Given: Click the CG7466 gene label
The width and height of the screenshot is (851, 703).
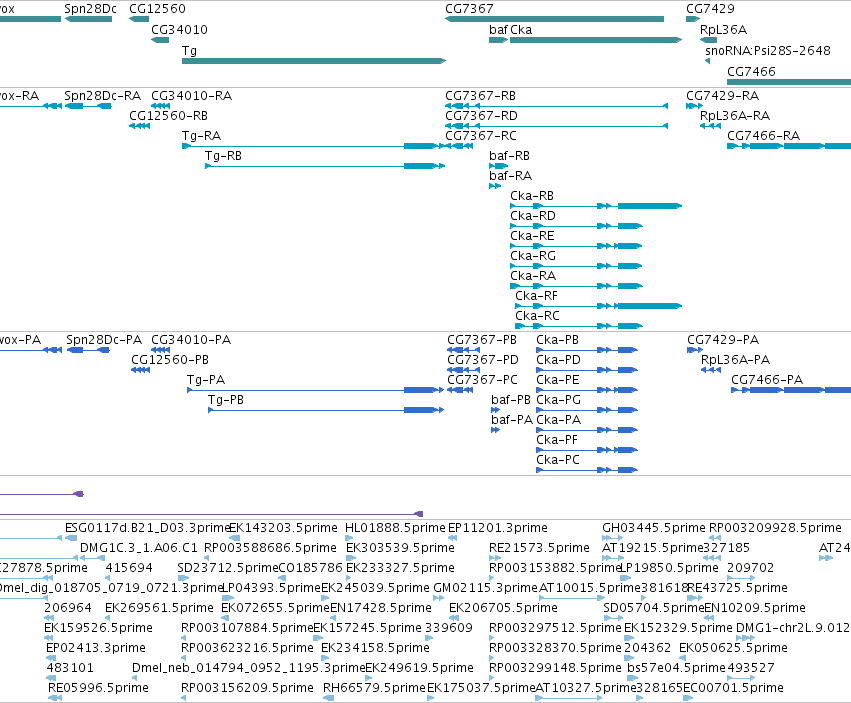Looking at the screenshot, I should 751,71.
